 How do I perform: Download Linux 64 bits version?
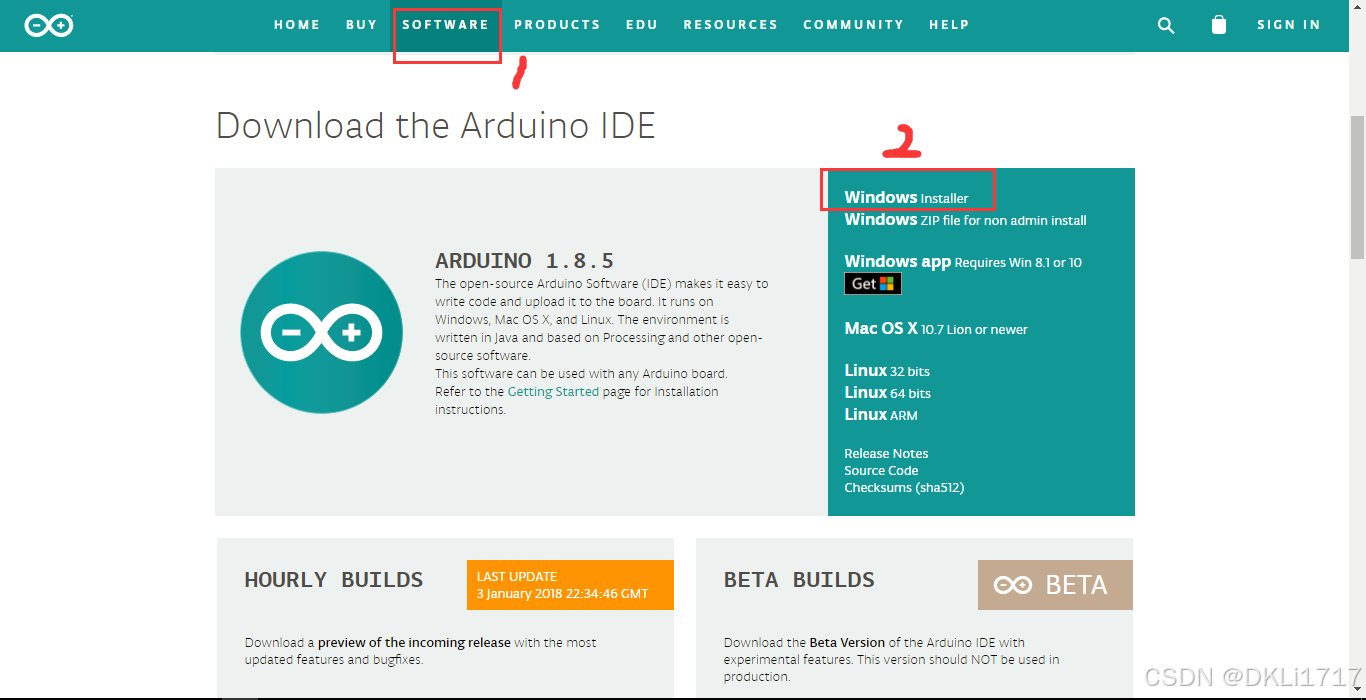(x=887, y=392)
